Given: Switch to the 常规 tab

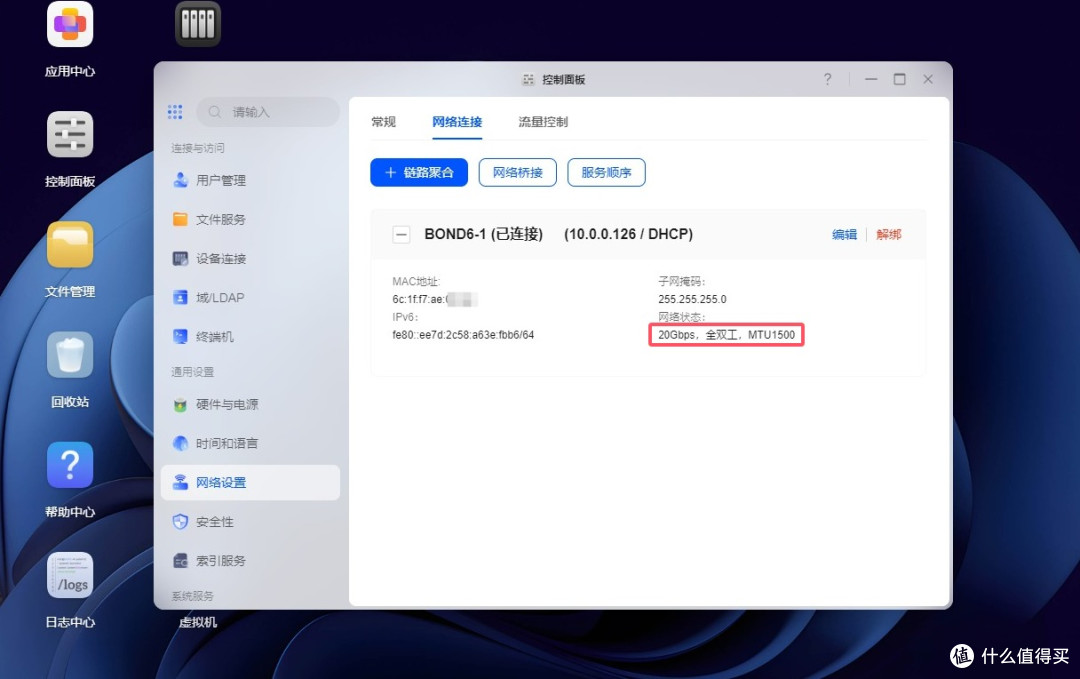Looking at the screenshot, I should point(384,122).
